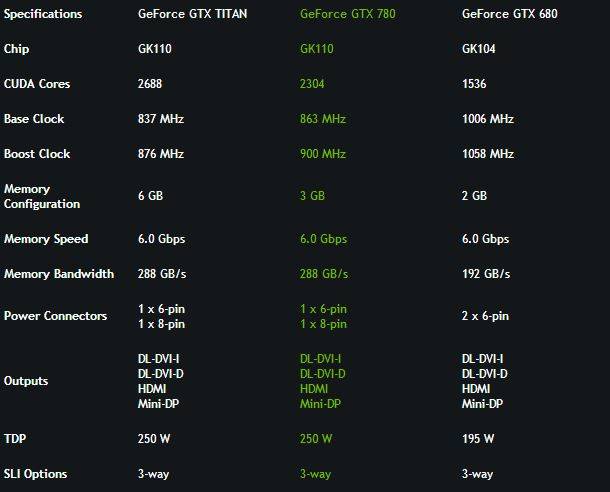Select the CUDA Cores row label
610x492 pixels.
click(37, 84)
